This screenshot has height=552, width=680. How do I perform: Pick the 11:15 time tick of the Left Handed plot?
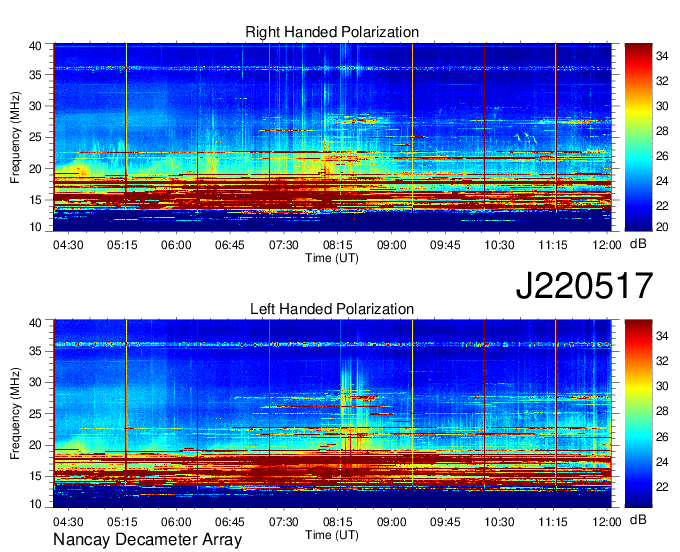[x=553, y=522]
